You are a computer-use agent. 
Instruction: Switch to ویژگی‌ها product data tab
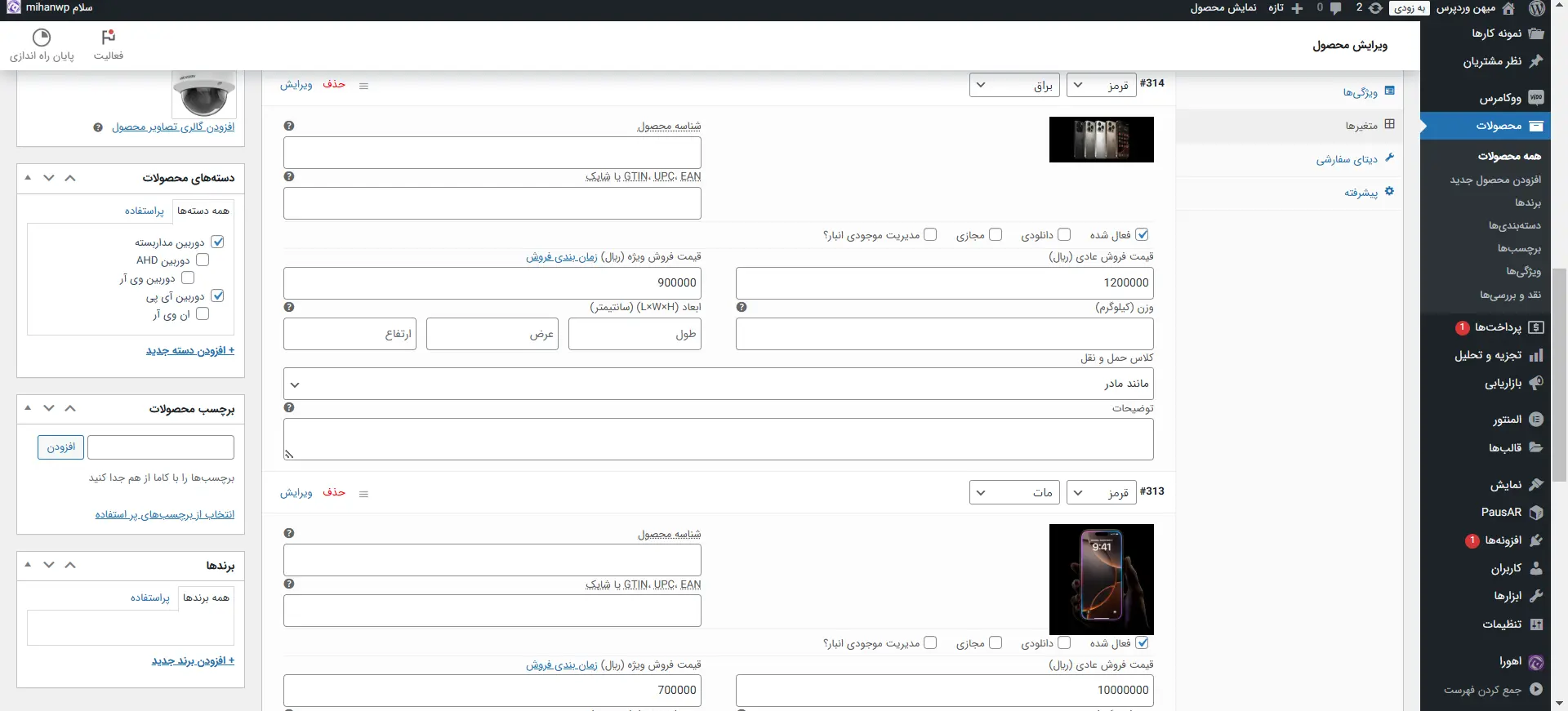coord(1290,92)
